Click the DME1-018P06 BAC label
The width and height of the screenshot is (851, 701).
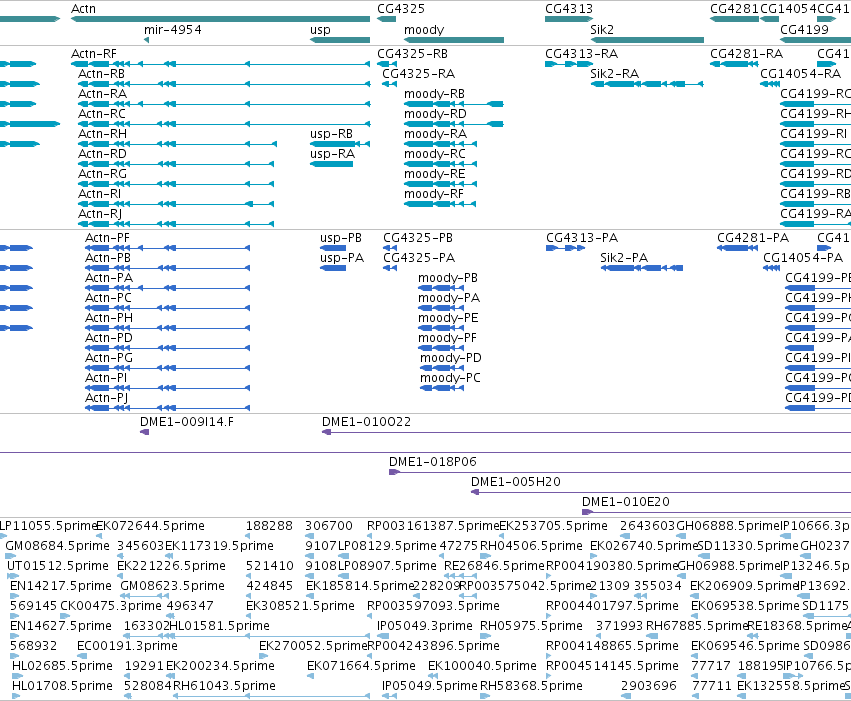tap(433, 462)
